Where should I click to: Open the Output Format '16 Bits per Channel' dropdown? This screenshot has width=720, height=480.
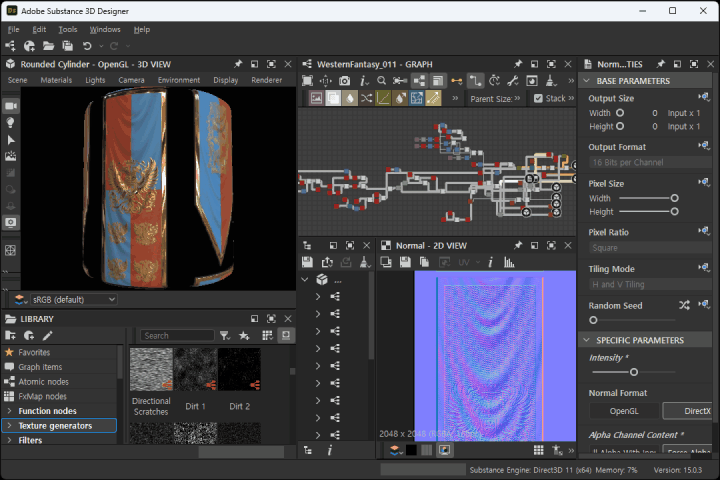tap(650, 162)
